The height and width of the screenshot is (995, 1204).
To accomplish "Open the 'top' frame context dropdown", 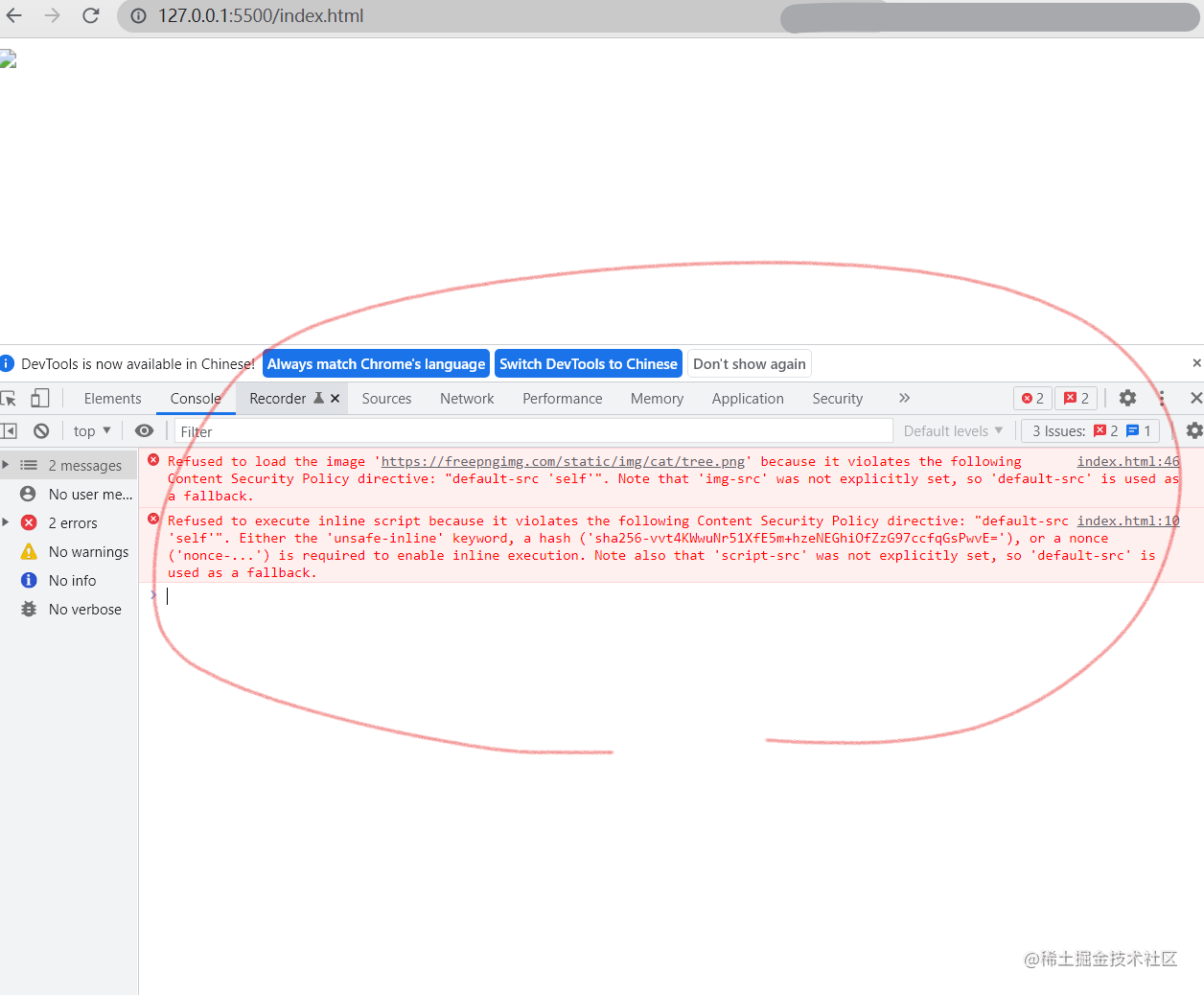I will point(90,430).
